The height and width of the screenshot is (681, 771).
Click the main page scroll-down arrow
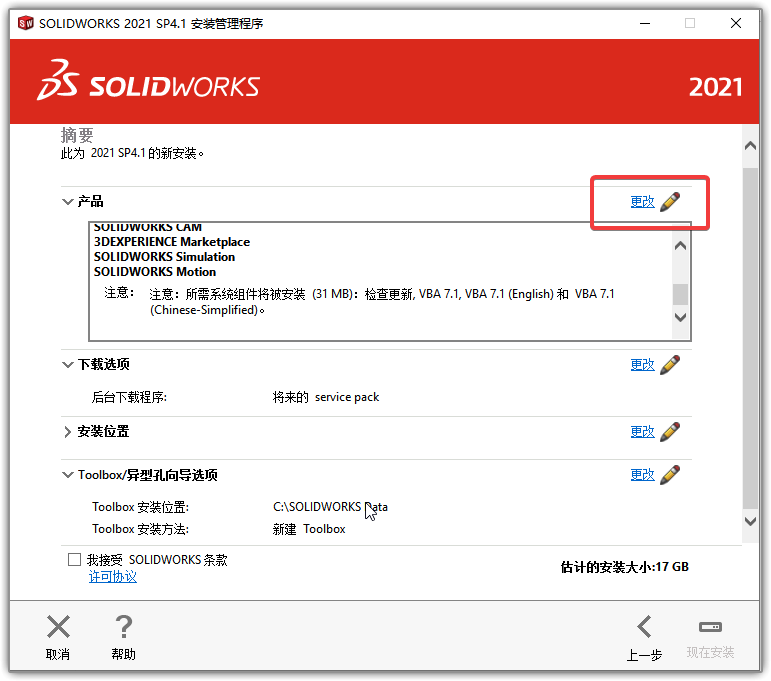[750, 521]
